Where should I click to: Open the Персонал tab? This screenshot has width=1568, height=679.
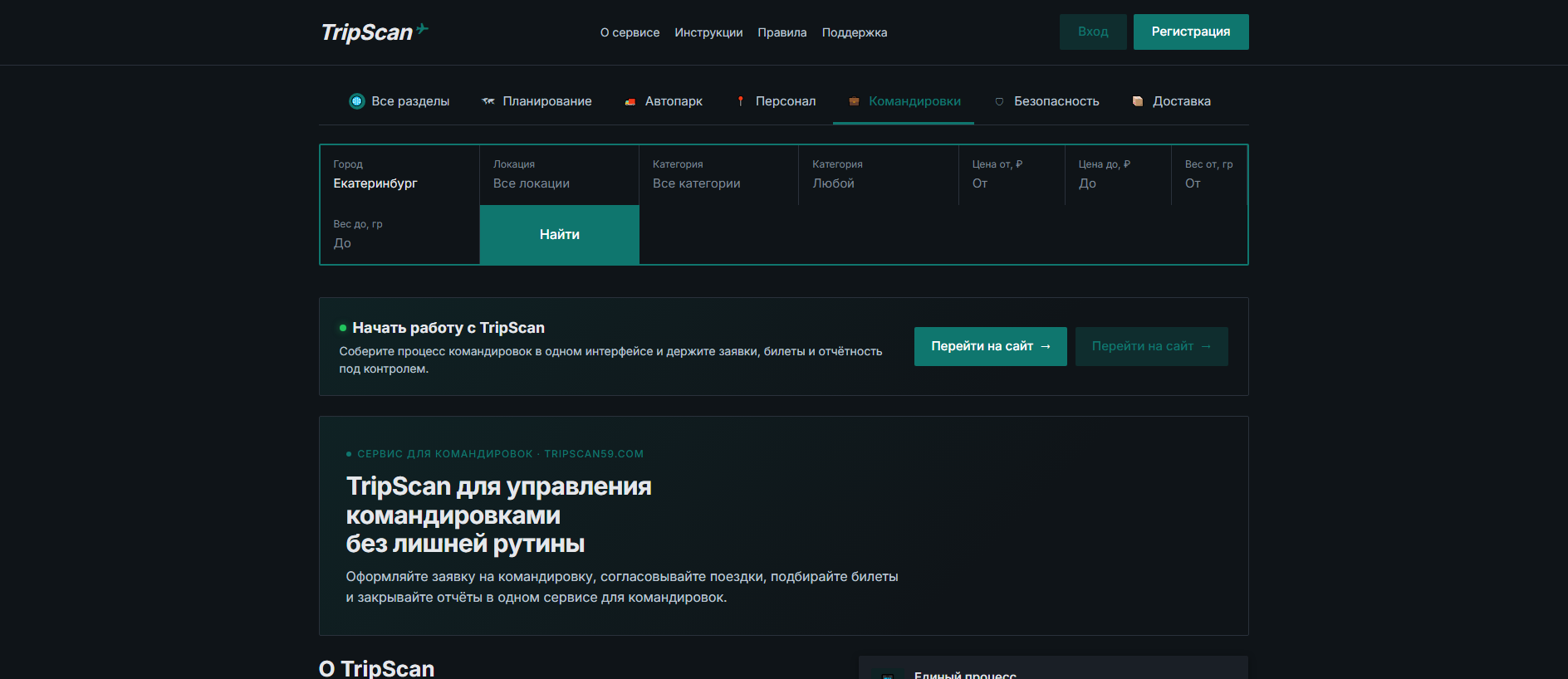[777, 101]
